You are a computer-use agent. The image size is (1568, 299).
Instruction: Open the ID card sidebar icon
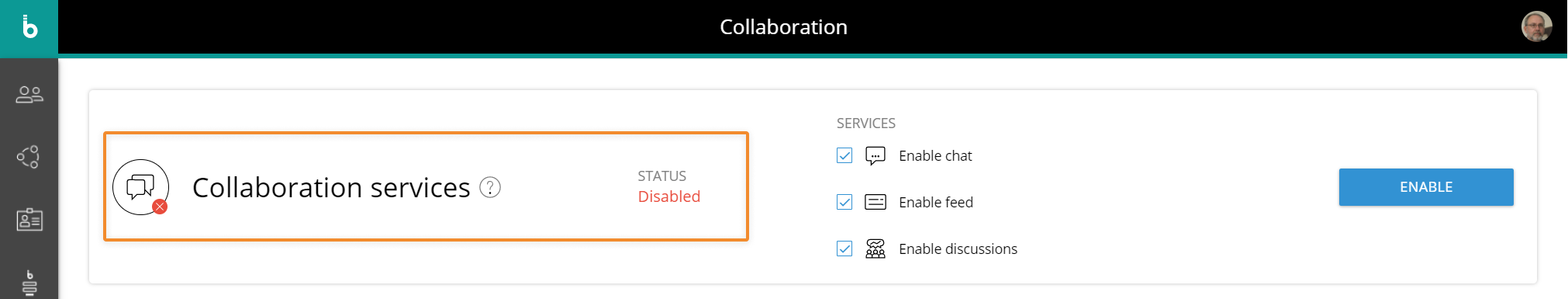(x=29, y=220)
